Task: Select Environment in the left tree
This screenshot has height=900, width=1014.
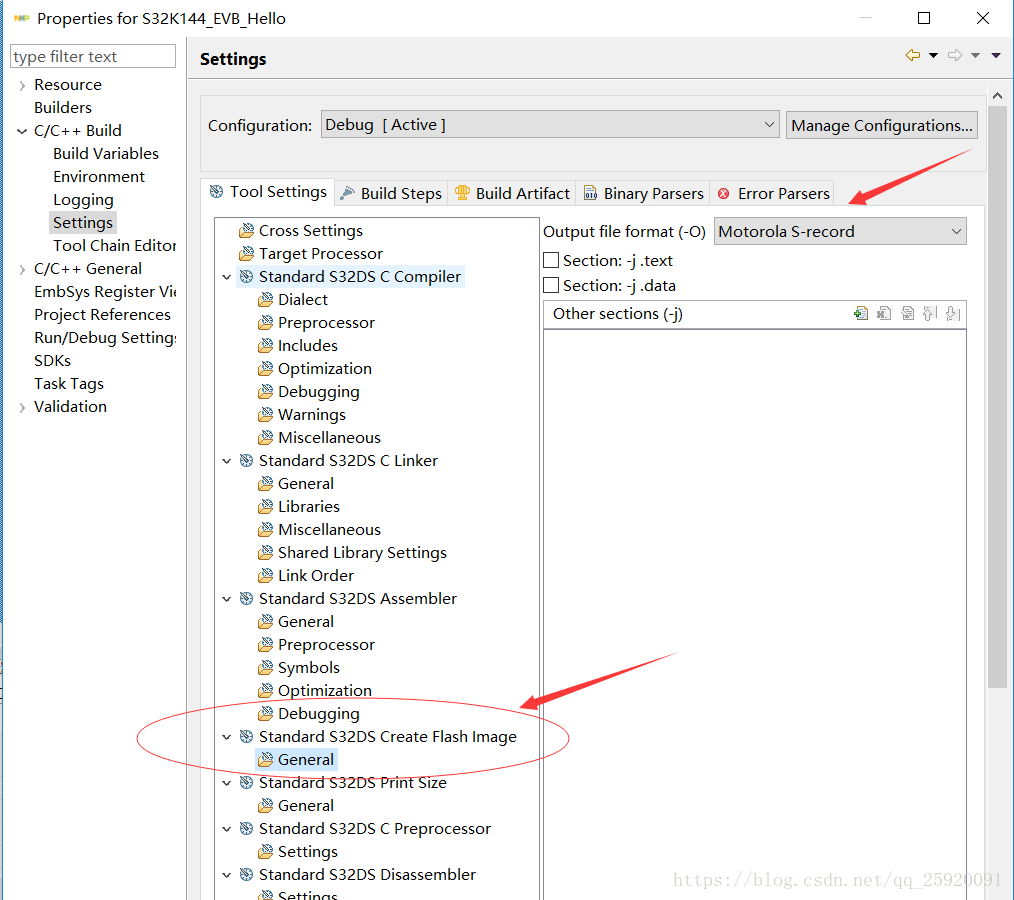Action: [x=99, y=177]
